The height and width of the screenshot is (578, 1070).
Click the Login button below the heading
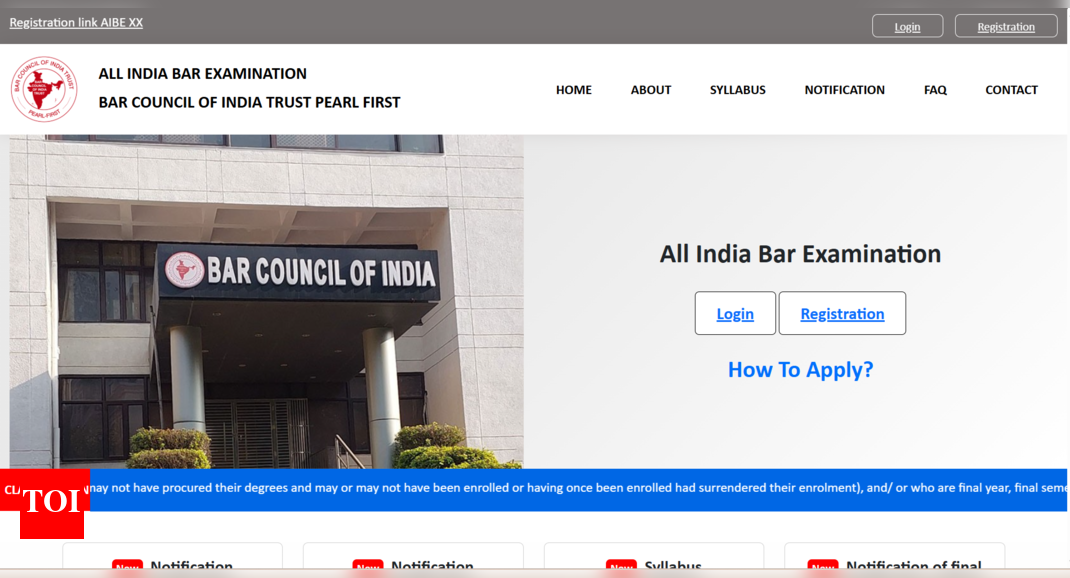pyautogui.click(x=735, y=313)
